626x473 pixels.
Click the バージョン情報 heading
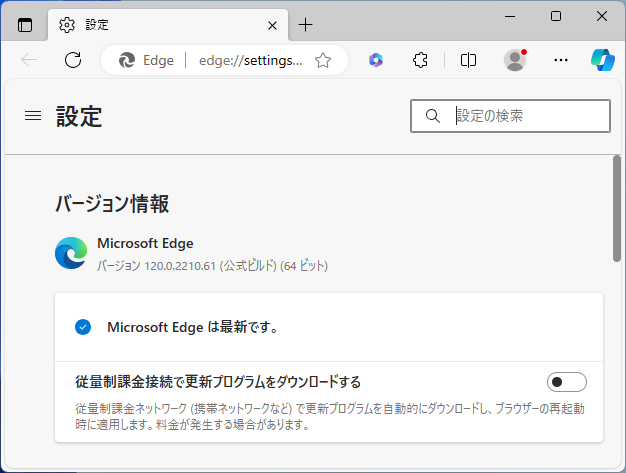tap(112, 204)
